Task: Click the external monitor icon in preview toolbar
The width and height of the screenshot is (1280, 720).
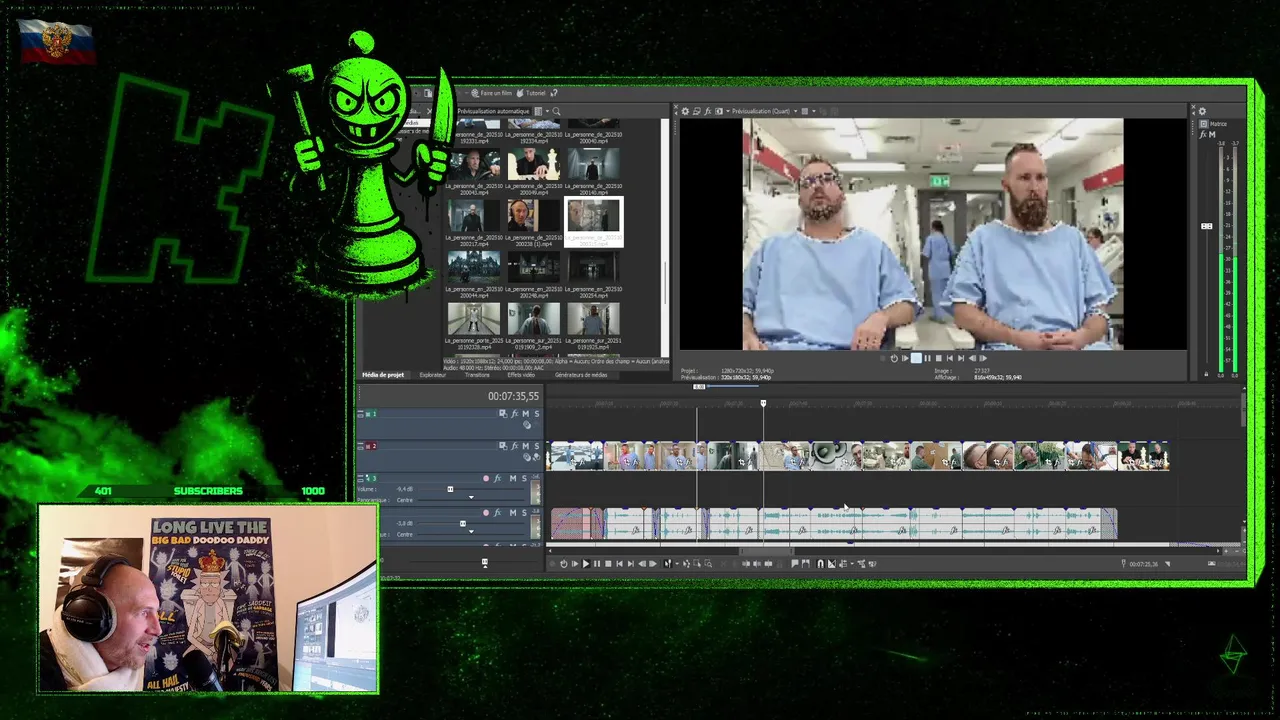Action: [697, 111]
